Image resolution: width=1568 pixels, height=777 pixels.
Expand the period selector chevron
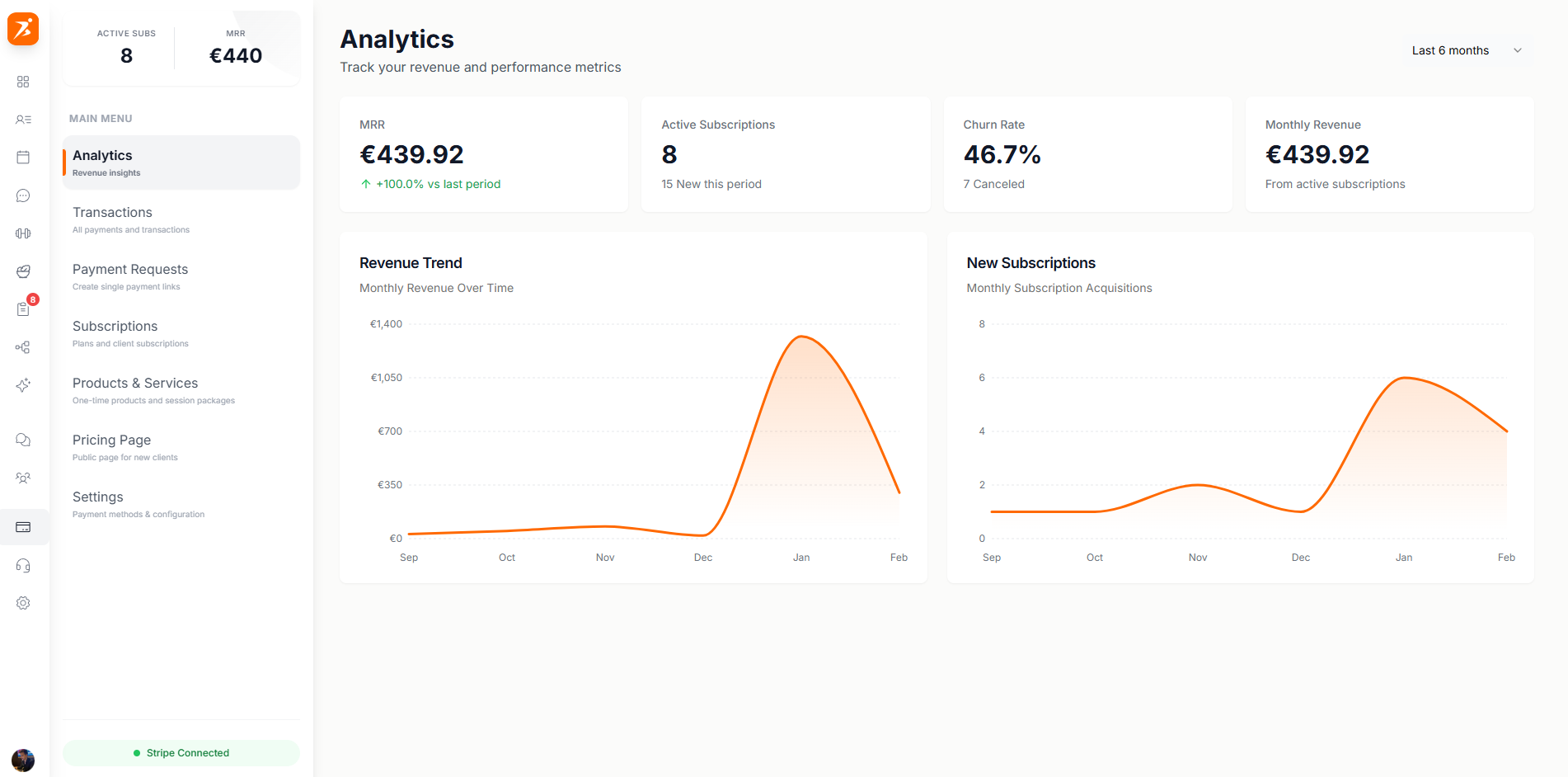1518,50
